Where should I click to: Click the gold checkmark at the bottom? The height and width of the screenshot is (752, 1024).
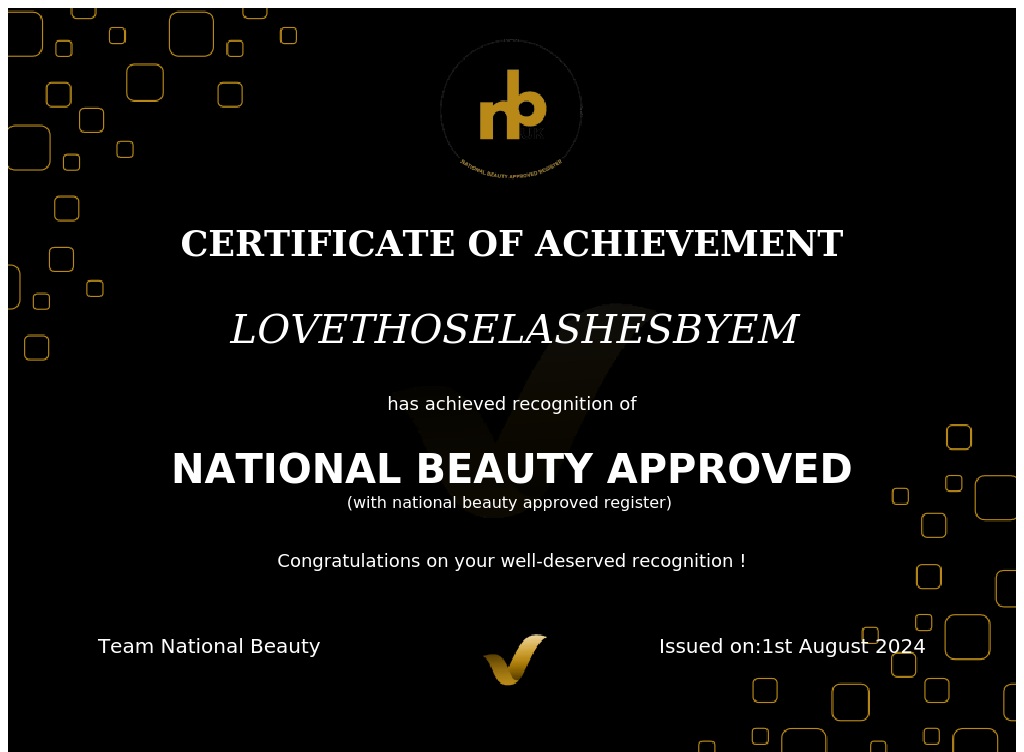point(515,659)
